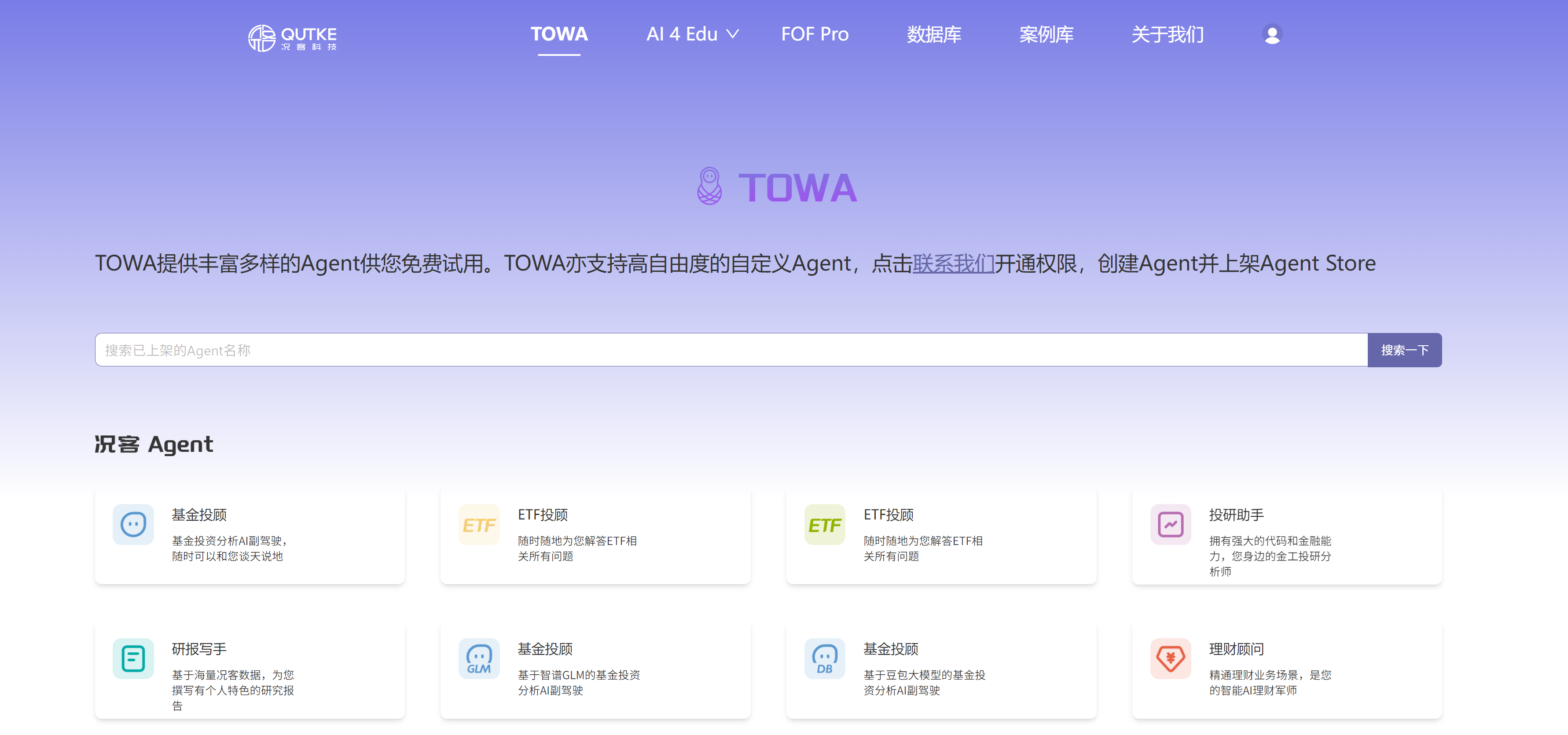Image resolution: width=1568 pixels, height=735 pixels.
Task: Click the yellow ETF icon
Action: pos(479,524)
